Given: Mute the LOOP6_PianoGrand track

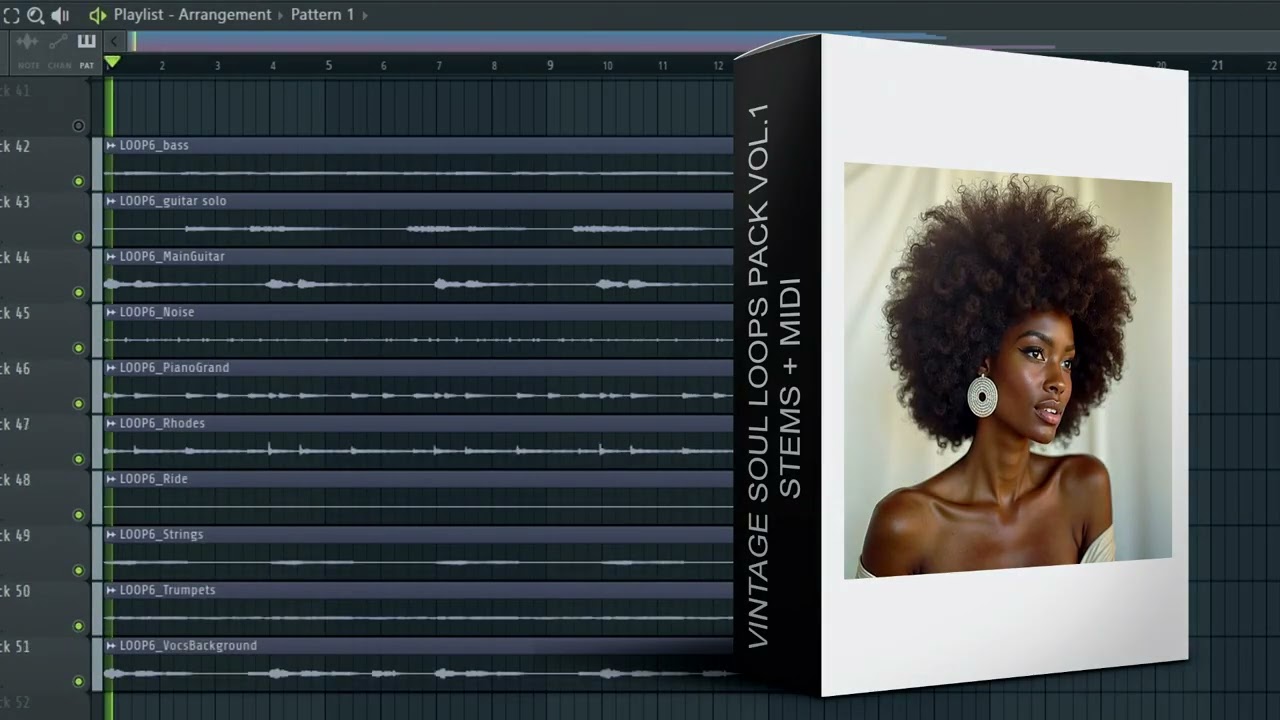Looking at the screenshot, I should click(79, 404).
